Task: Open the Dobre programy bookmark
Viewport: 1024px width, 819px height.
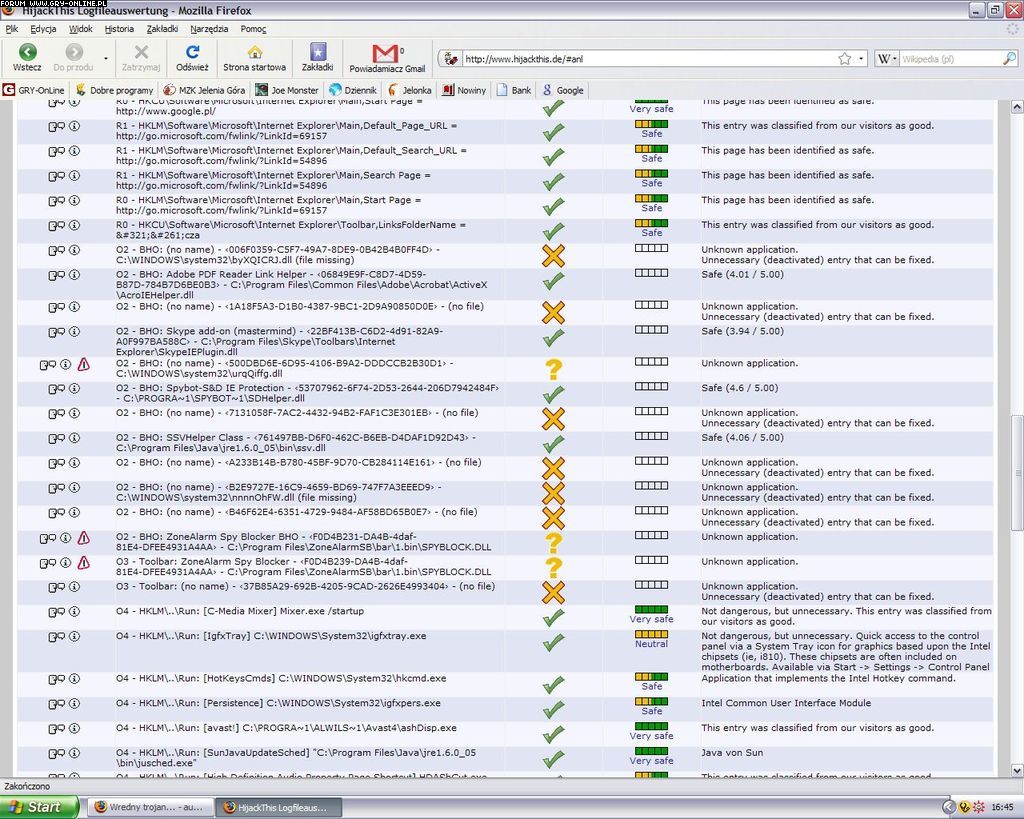Action: click(114, 90)
